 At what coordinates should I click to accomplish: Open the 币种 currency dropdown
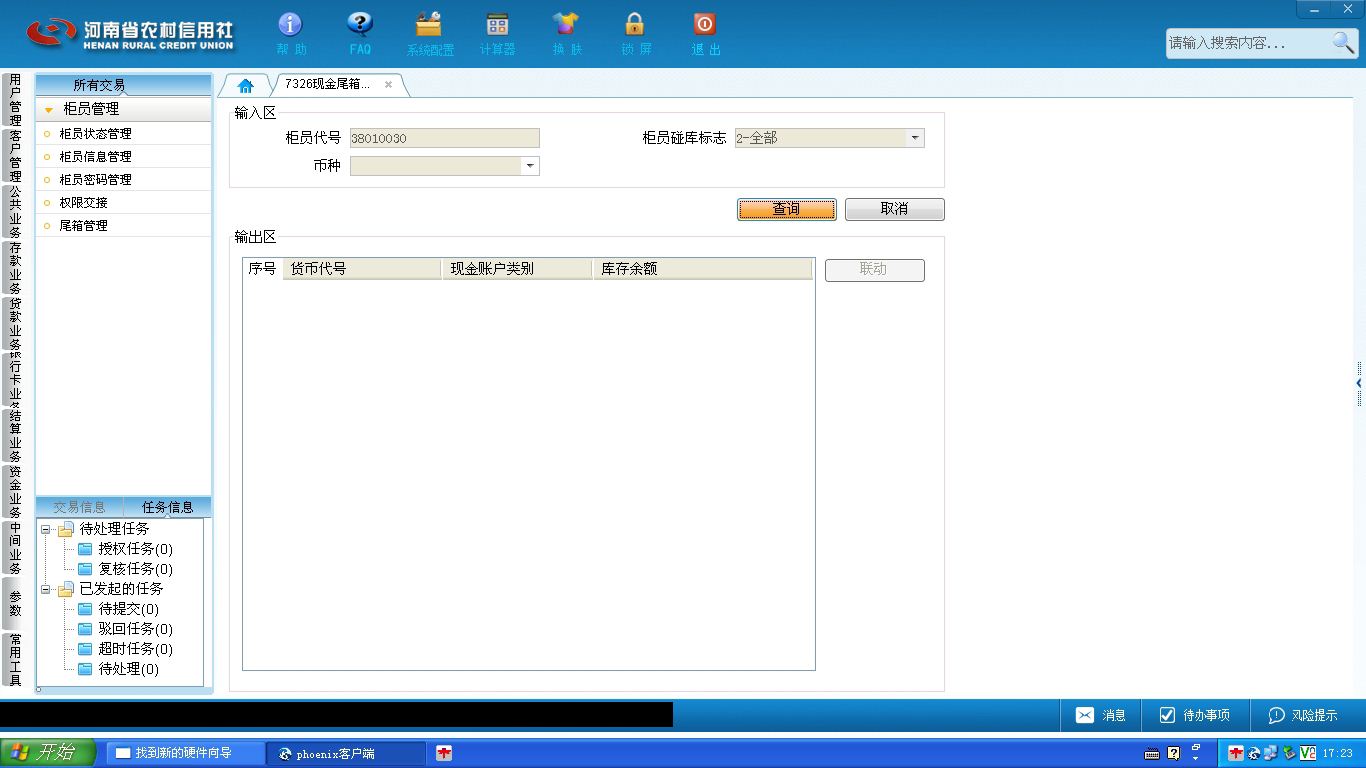[x=530, y=166]
